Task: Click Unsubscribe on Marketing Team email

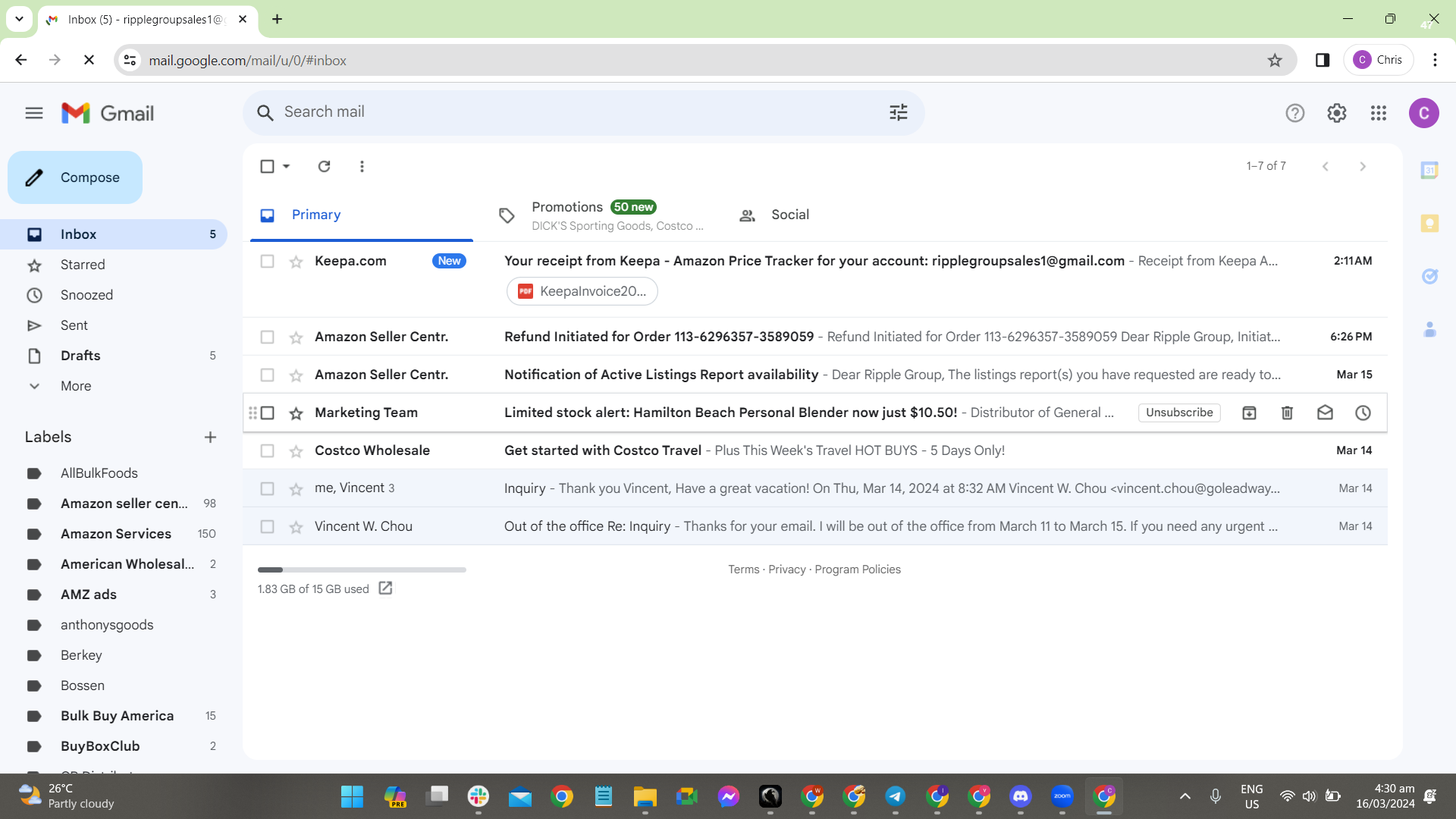Action: point(1179,413)
